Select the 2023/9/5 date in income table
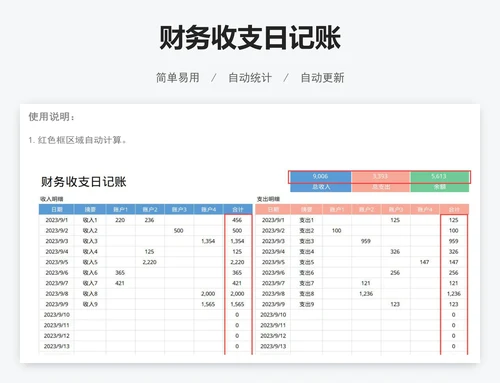Screen dimensions: 500x383 pos(57,262)
